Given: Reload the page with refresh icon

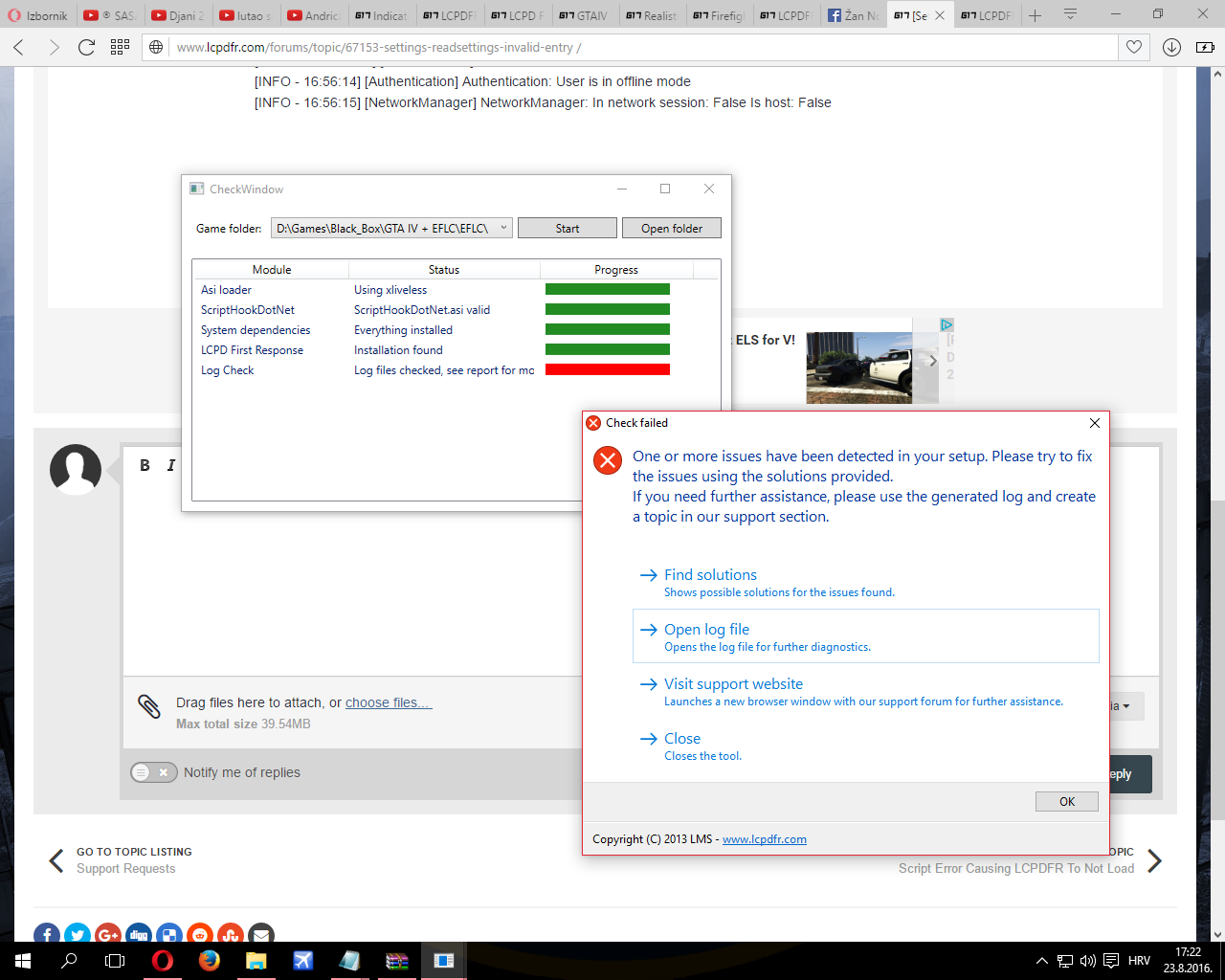Looking at the screenshot, I should (x=86, y=47).
